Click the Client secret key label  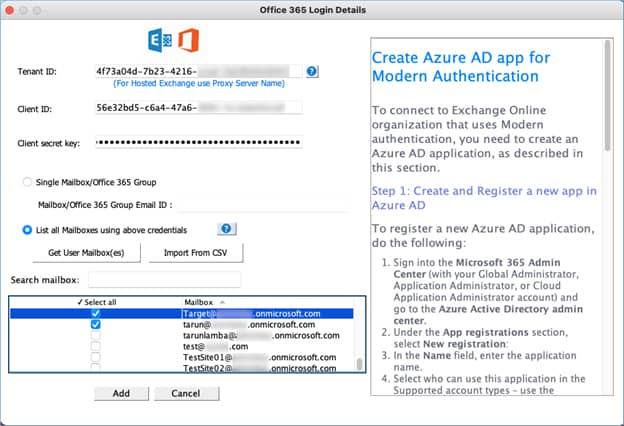pyautogui.click(x=49, y=143)
